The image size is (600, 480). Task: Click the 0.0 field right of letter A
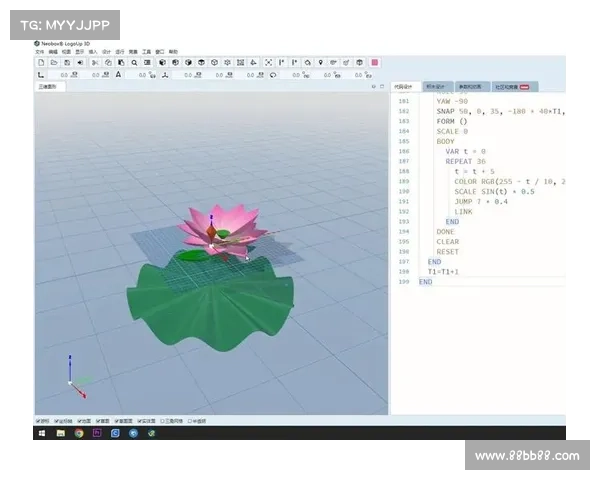click(142, 75)
